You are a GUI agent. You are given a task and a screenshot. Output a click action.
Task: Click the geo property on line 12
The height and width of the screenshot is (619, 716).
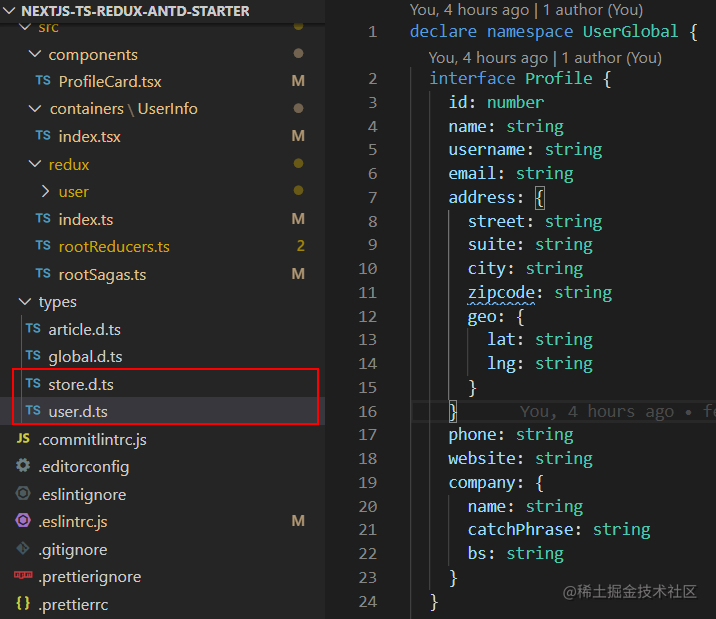[x=482, y=316]
